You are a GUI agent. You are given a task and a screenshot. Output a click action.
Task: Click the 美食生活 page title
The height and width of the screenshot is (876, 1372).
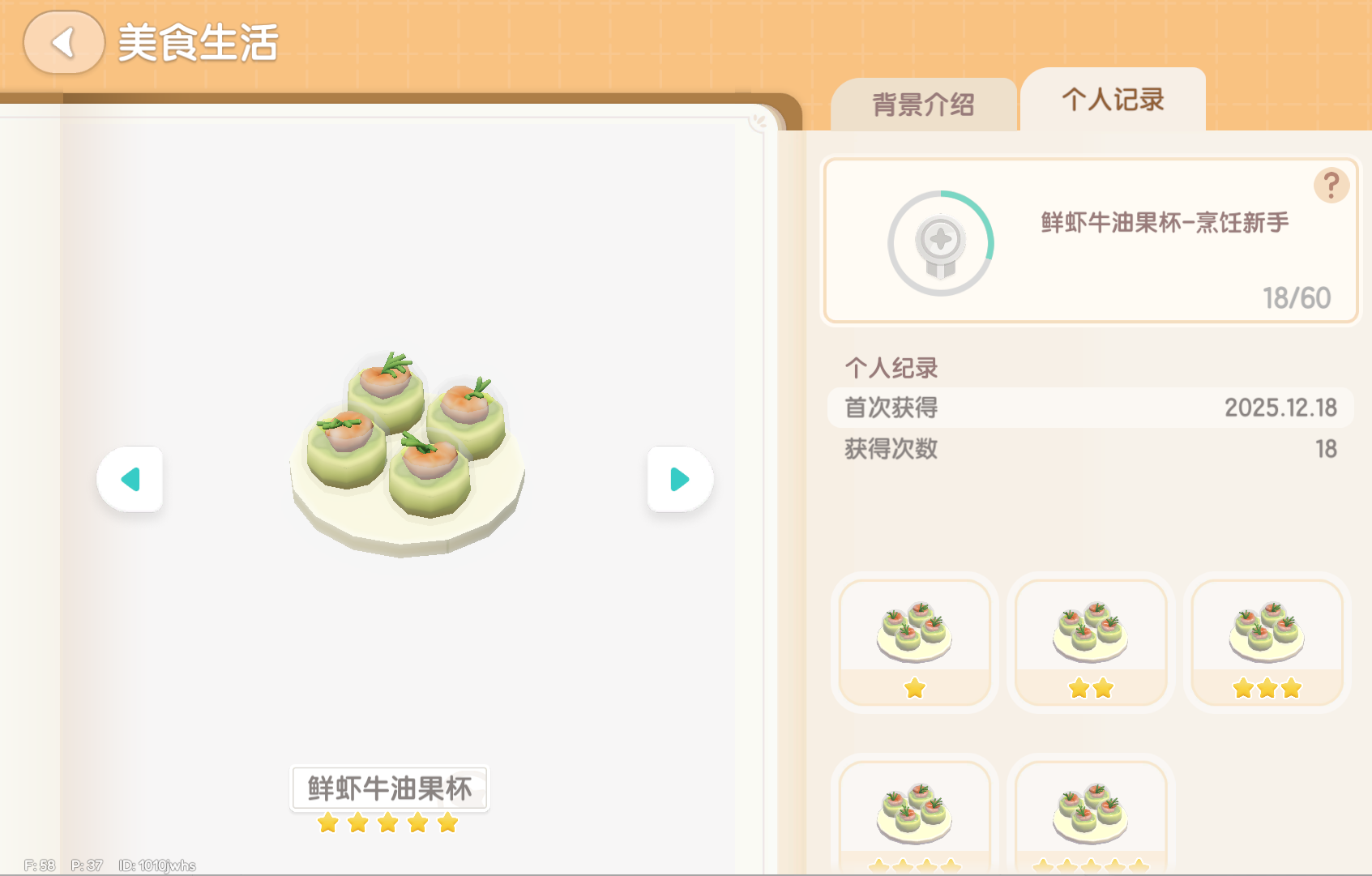(199, 43)
